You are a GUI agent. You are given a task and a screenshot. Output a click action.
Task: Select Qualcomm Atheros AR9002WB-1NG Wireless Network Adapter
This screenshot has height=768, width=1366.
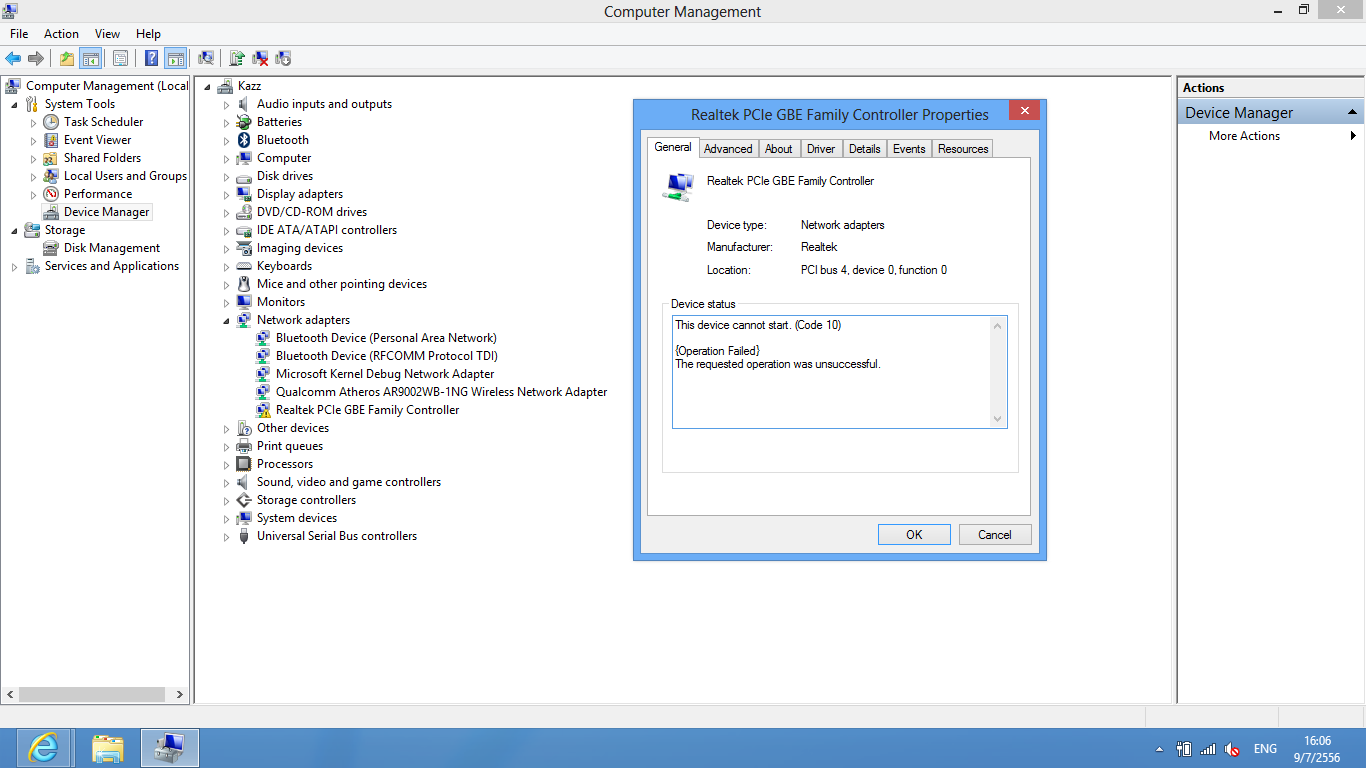point(441,392)
